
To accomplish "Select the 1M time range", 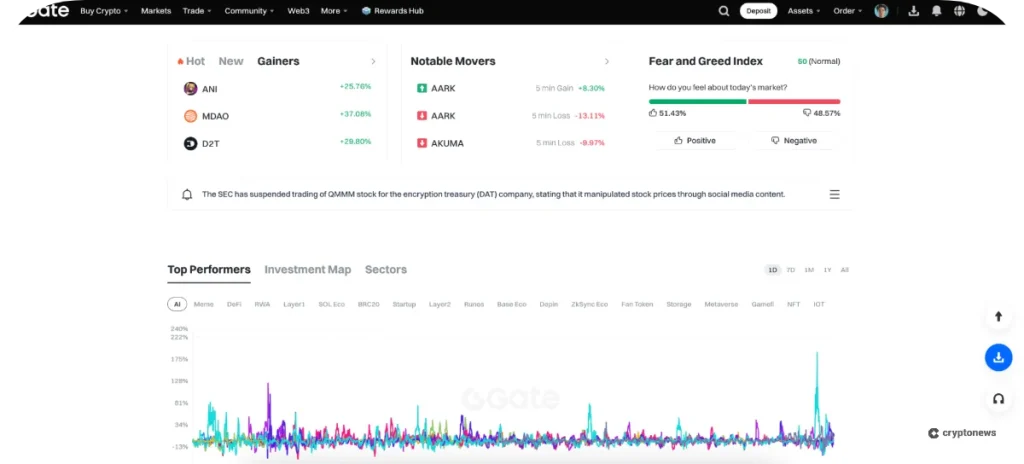I will click(x=809, y=270).
